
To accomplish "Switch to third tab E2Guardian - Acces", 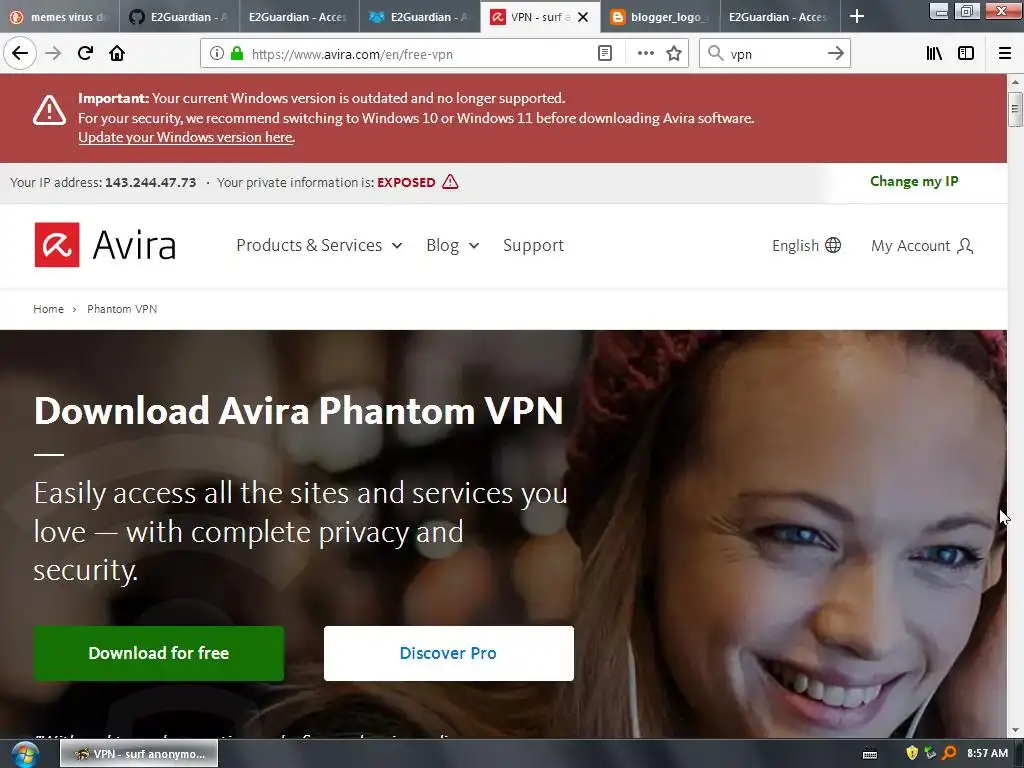I will click(x=299, y=17).
